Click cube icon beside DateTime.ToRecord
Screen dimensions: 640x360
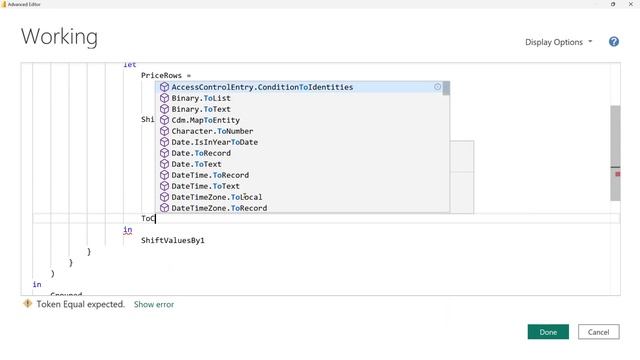[164, 175]
